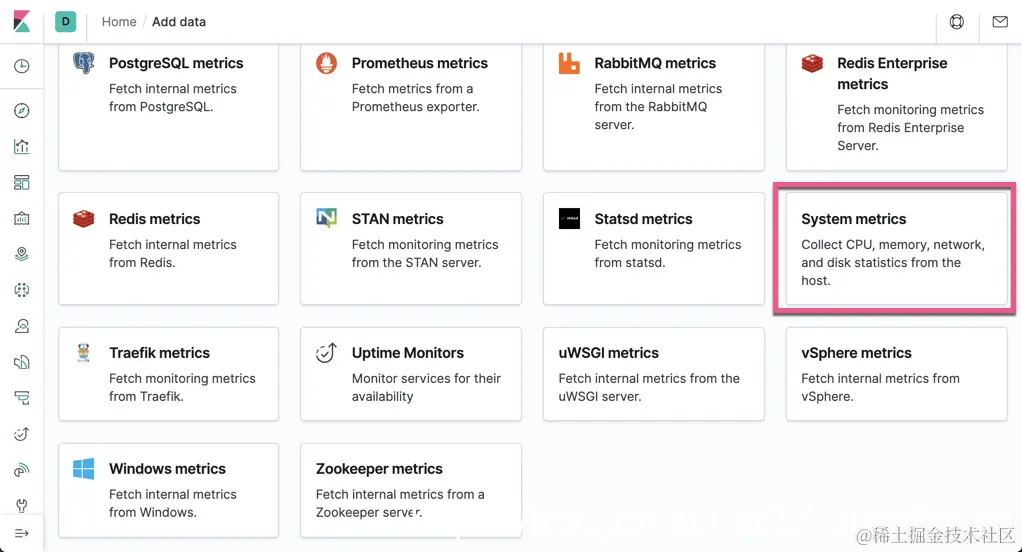
Task: Click 'Fetch monitoring metrics from statsd.' text
Action: pos(668,254)
